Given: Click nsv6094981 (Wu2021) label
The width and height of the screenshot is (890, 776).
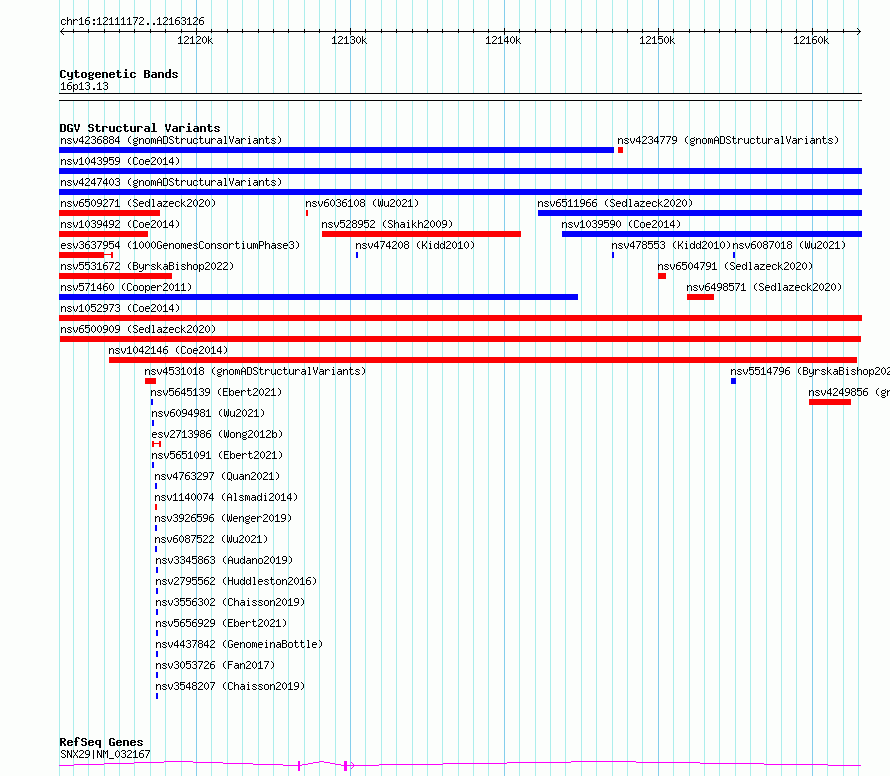Looking at the screenshot, I should coord(208,413).
